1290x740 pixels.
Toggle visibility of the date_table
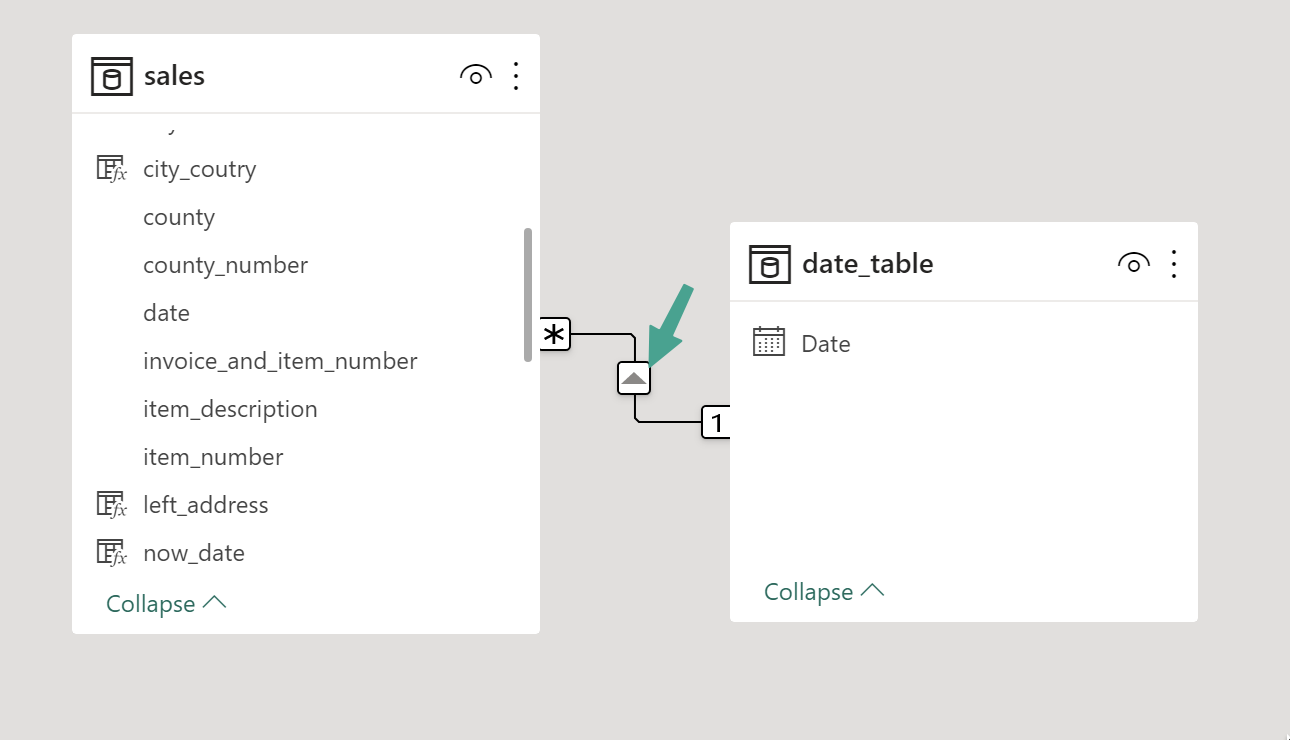point(1133,264)
